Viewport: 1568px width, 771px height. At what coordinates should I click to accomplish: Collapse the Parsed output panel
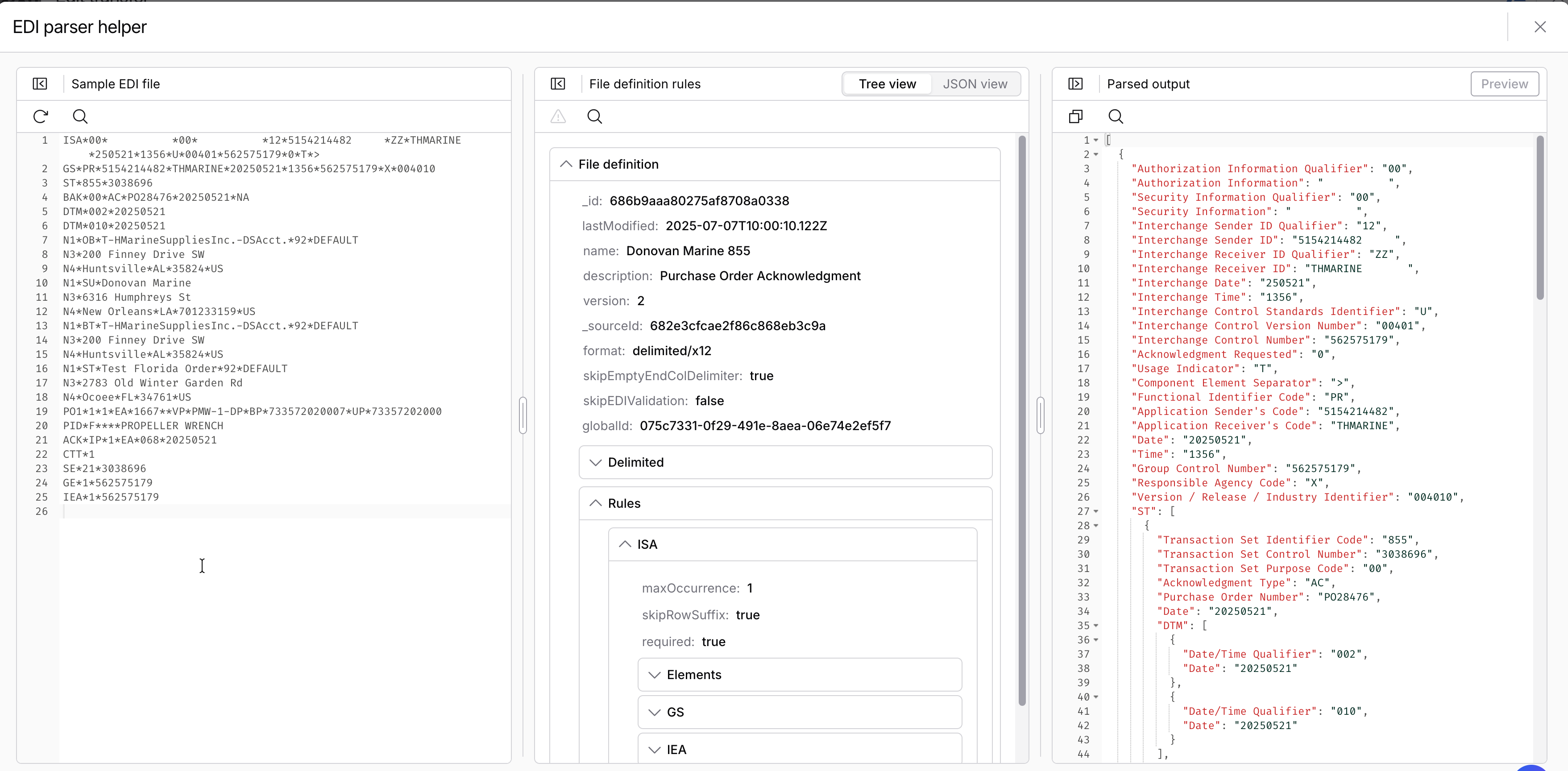[x=1075, y=84]
